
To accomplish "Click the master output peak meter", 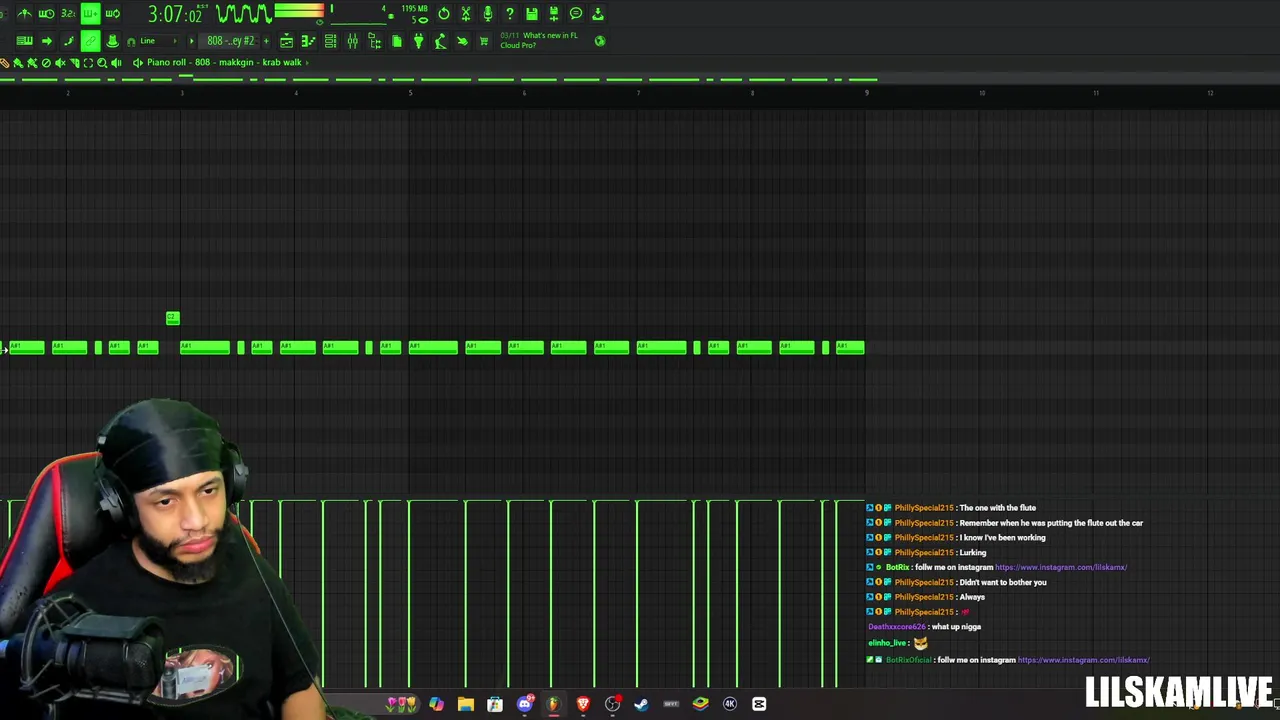I will [299, 12].
